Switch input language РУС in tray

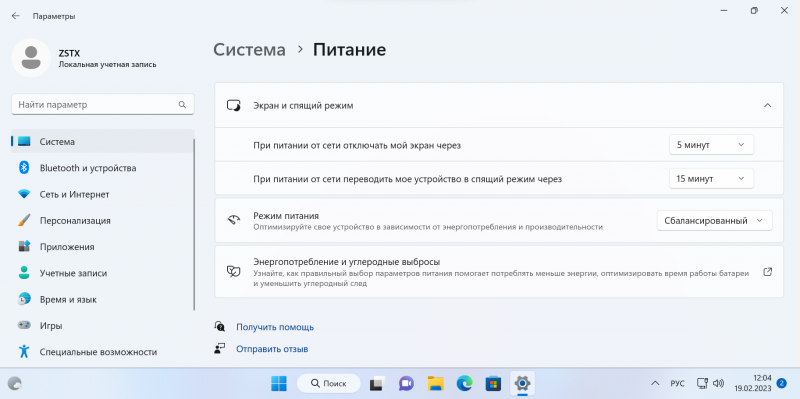coord(677,383)
